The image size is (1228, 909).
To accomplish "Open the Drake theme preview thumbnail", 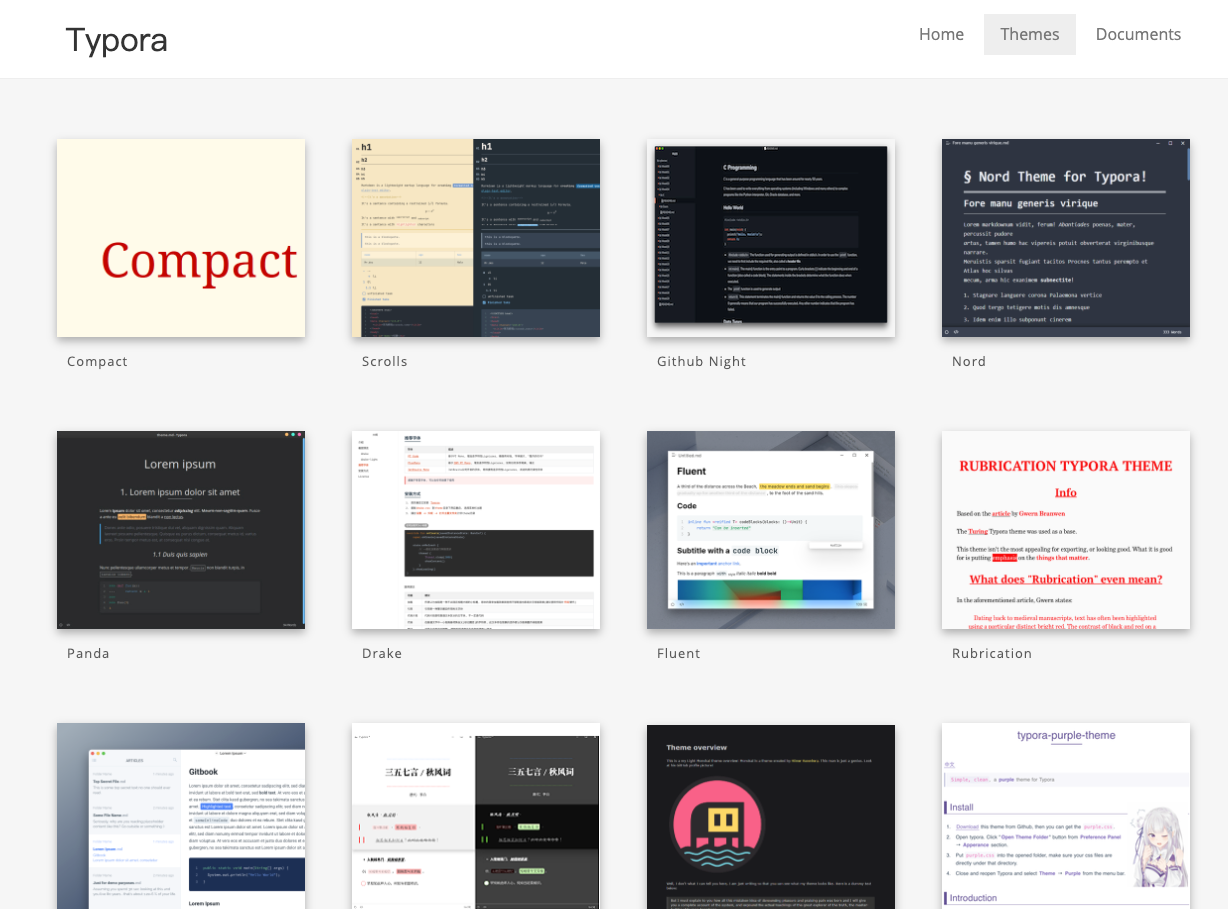I will pos(476,530).
